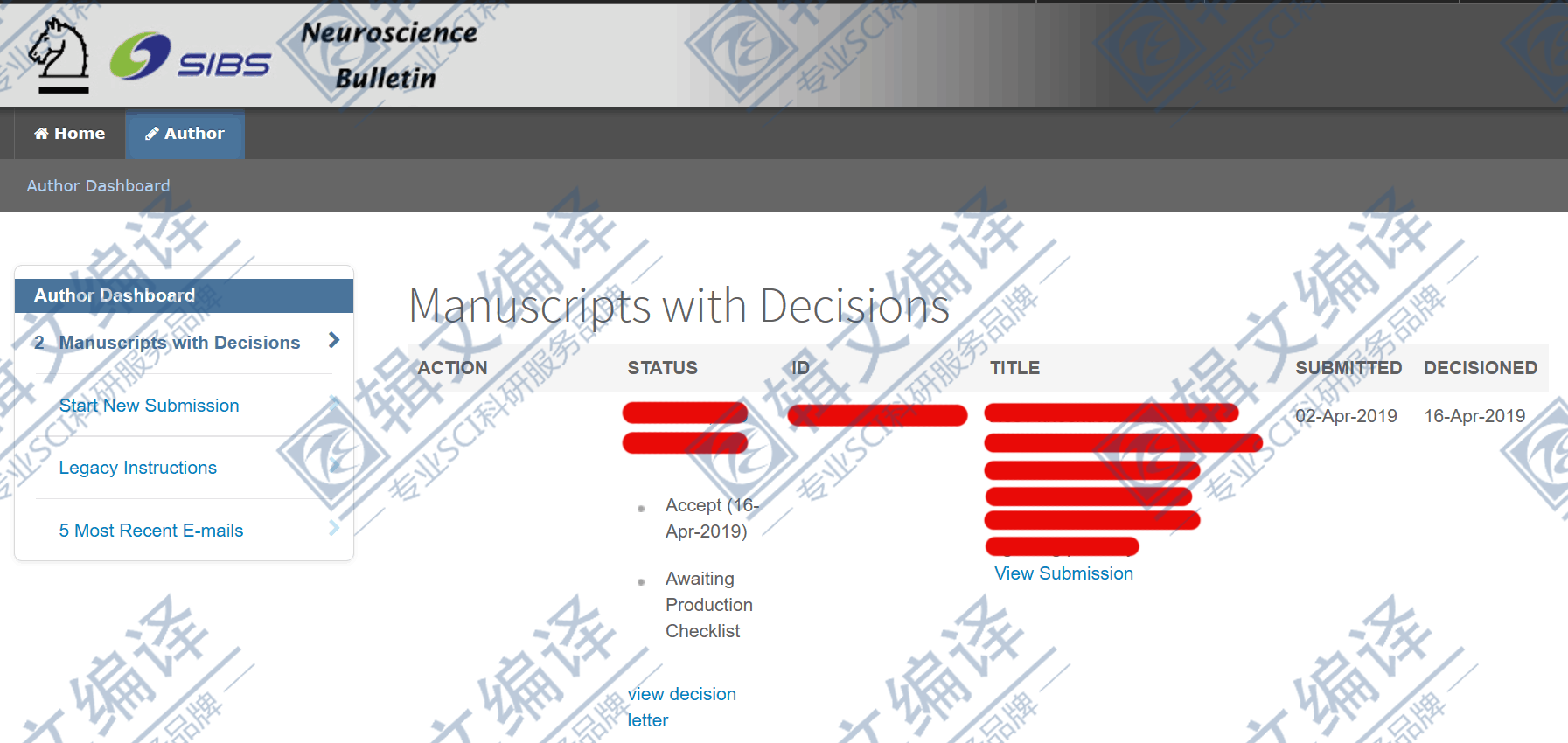This screenshot has height=743, width=1568.
Task: Switch to the Author tab
Action: (x=185, y=134)
